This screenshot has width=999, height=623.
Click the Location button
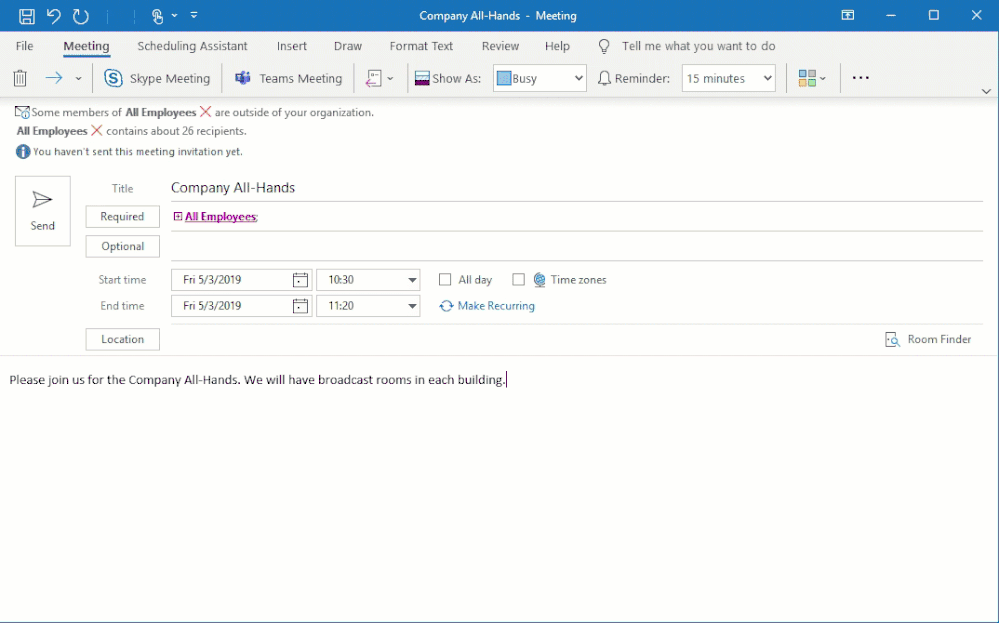pyautogui.click(x=122, y=340)
